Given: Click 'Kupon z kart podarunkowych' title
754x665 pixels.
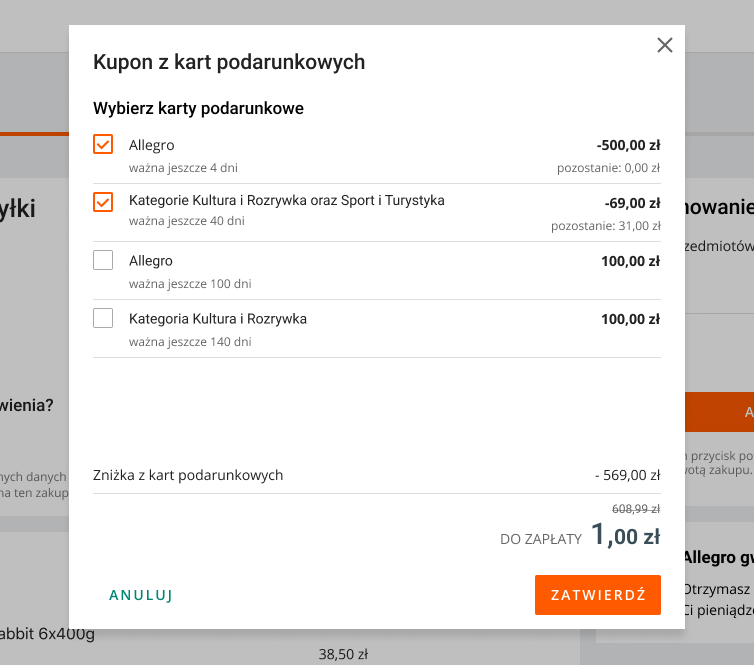Looking at the screenshot, I should pyautogui.click(x=229, y=62).
